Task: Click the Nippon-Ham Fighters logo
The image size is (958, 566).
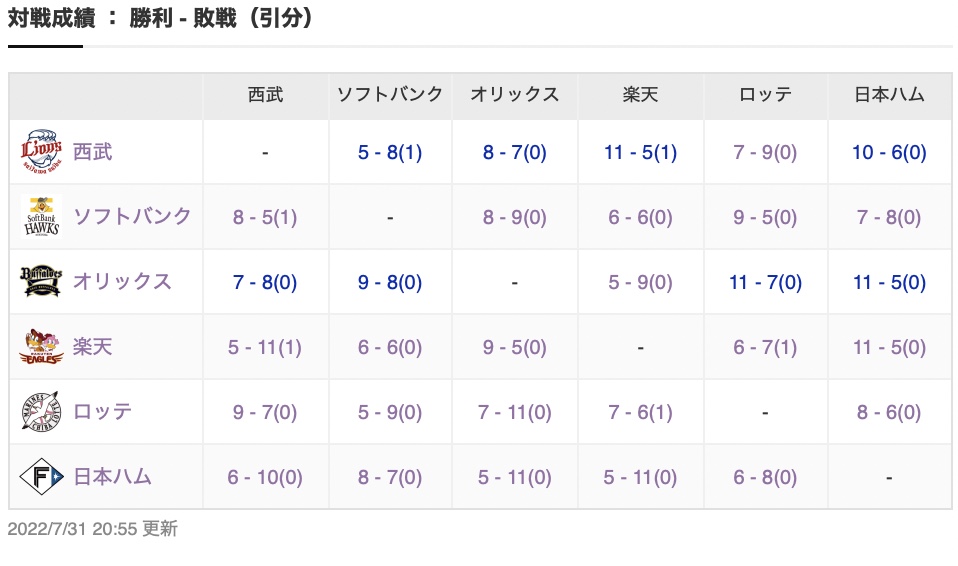Action: [x=41, y=476]
